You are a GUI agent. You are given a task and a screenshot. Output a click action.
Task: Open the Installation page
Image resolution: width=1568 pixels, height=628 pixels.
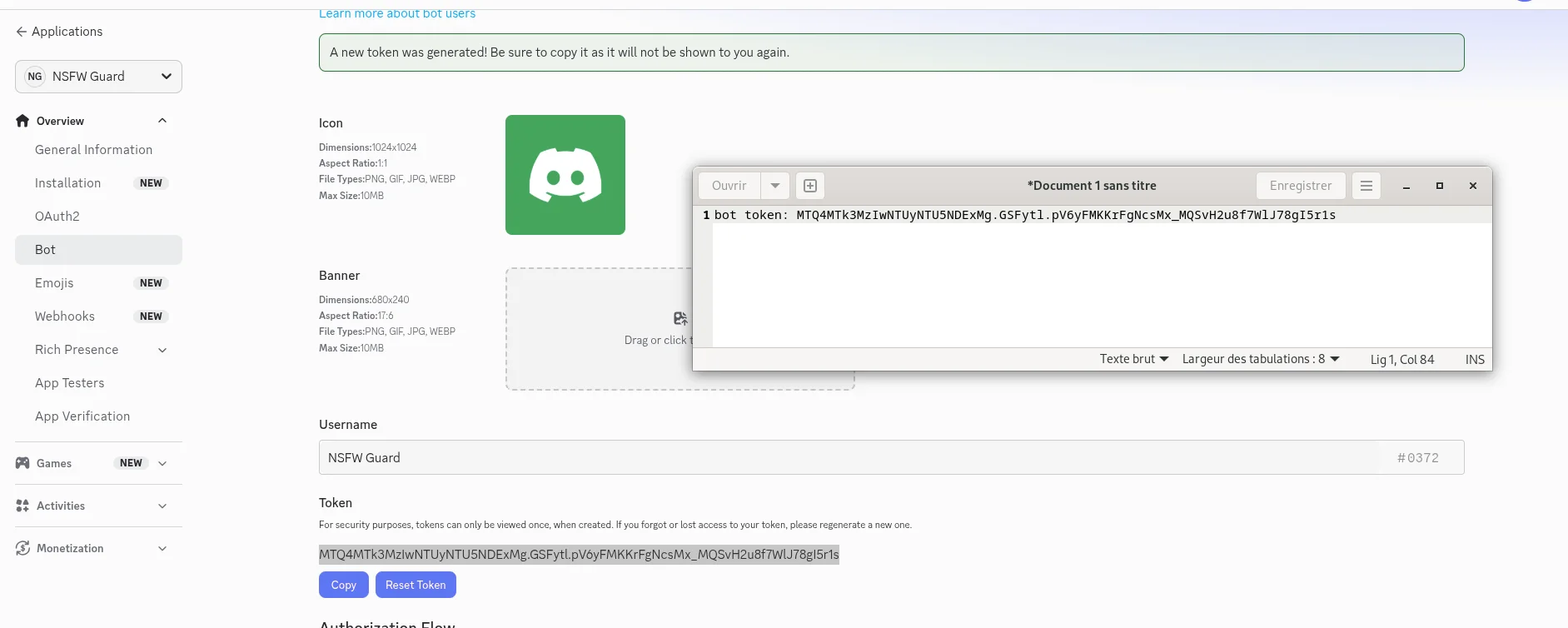67,183
